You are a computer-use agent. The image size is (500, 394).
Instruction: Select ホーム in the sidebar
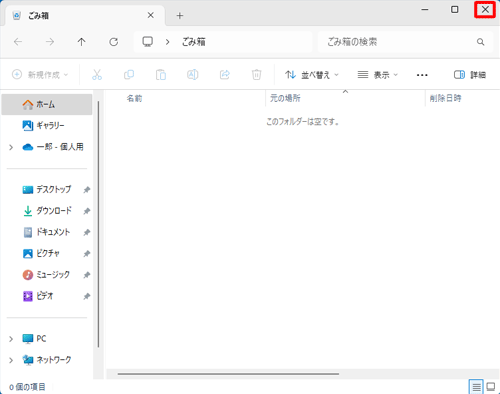pos(47,104)
